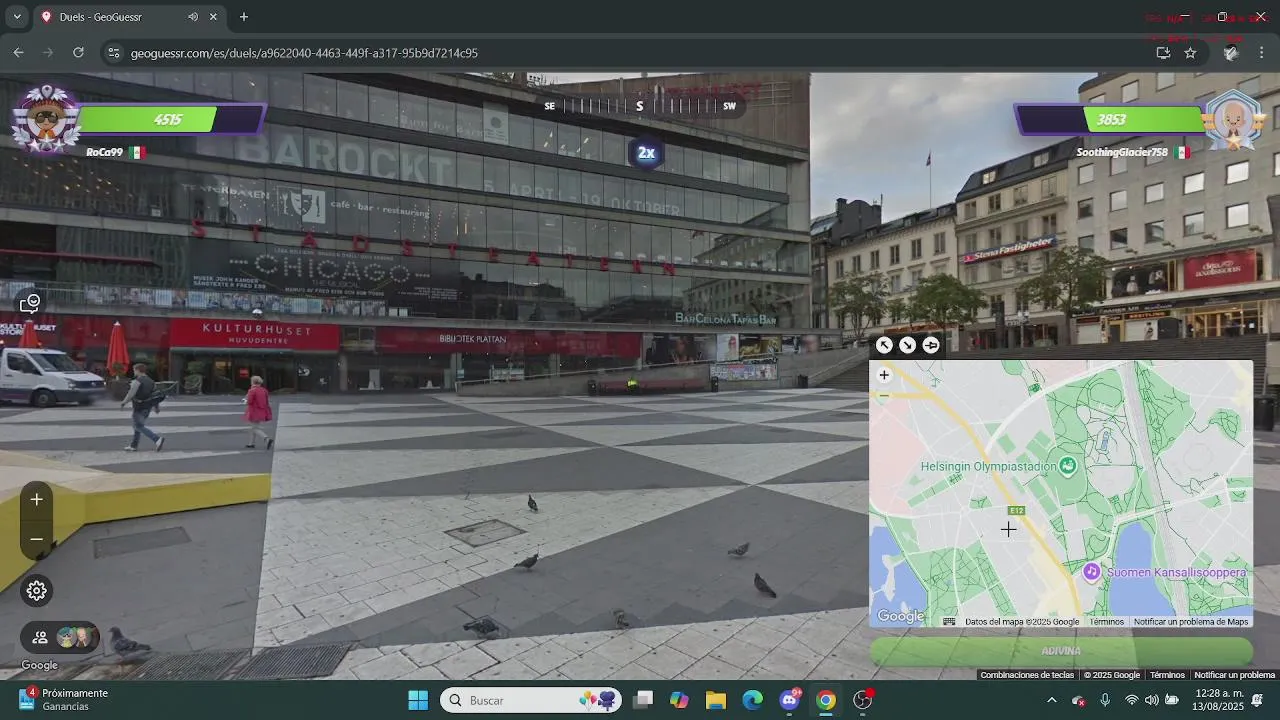The height and width of the screenshot is (720, 1280).
Task: Open Task View on taskbar
Action: pyautogui.click(x=643, y=700)
